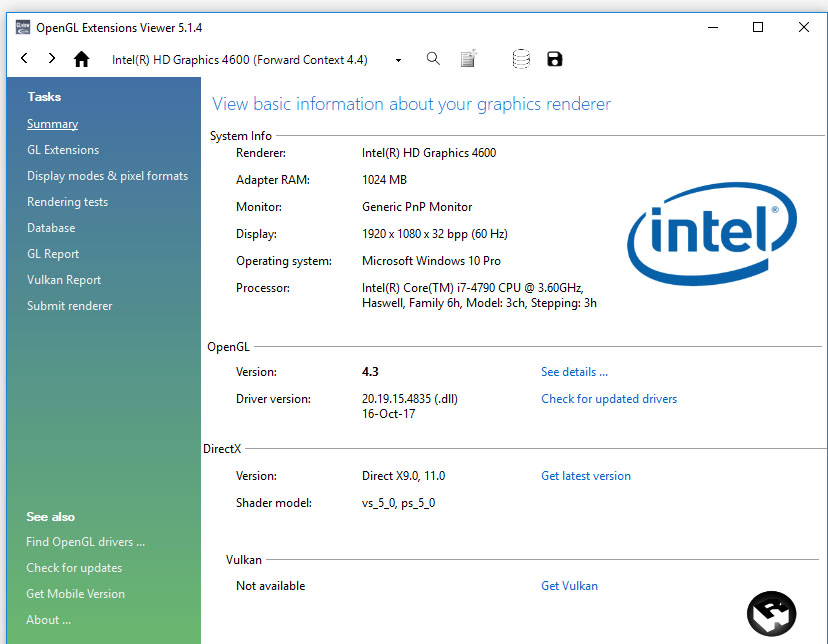Open the Home page icon
Image resolution: width=828 pixels, height=644 pixels.
[x=81, y=59]
